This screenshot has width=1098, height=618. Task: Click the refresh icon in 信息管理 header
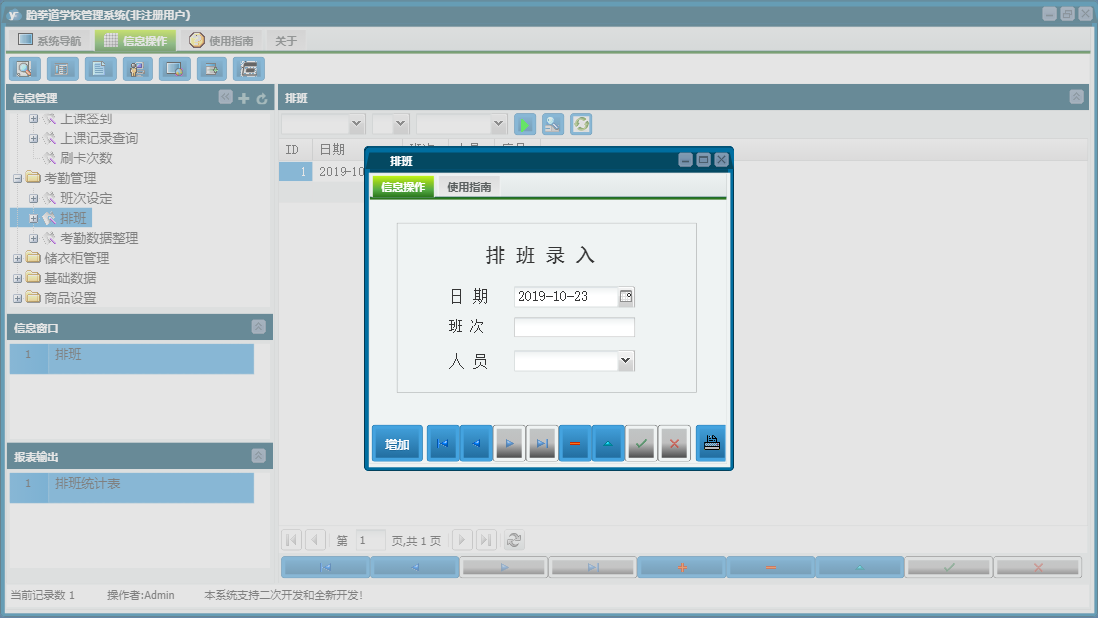click(262, 99)
